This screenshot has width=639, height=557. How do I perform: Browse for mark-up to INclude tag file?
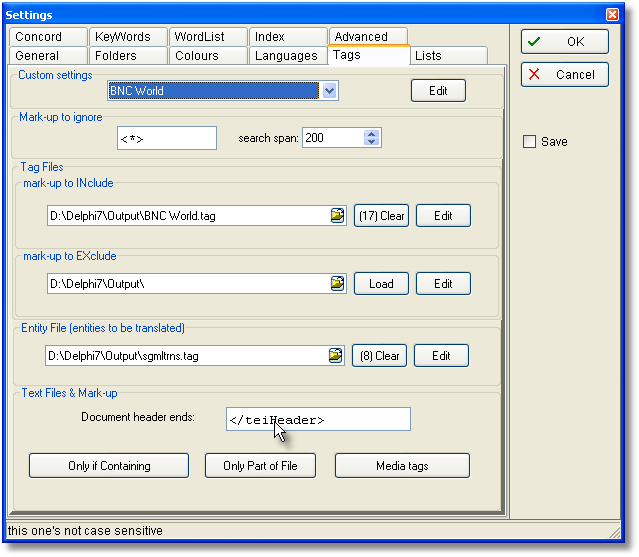337,215
